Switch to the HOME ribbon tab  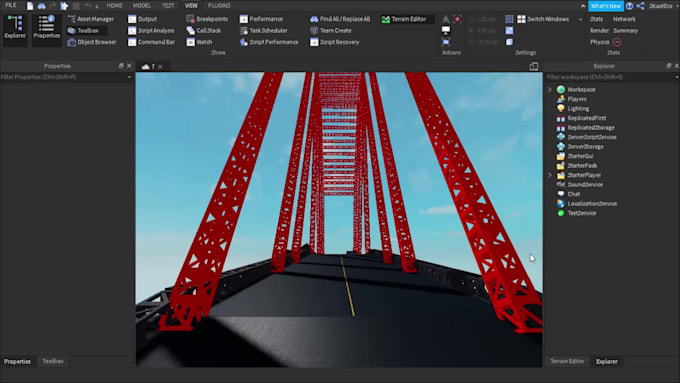(x=114, y=6)
